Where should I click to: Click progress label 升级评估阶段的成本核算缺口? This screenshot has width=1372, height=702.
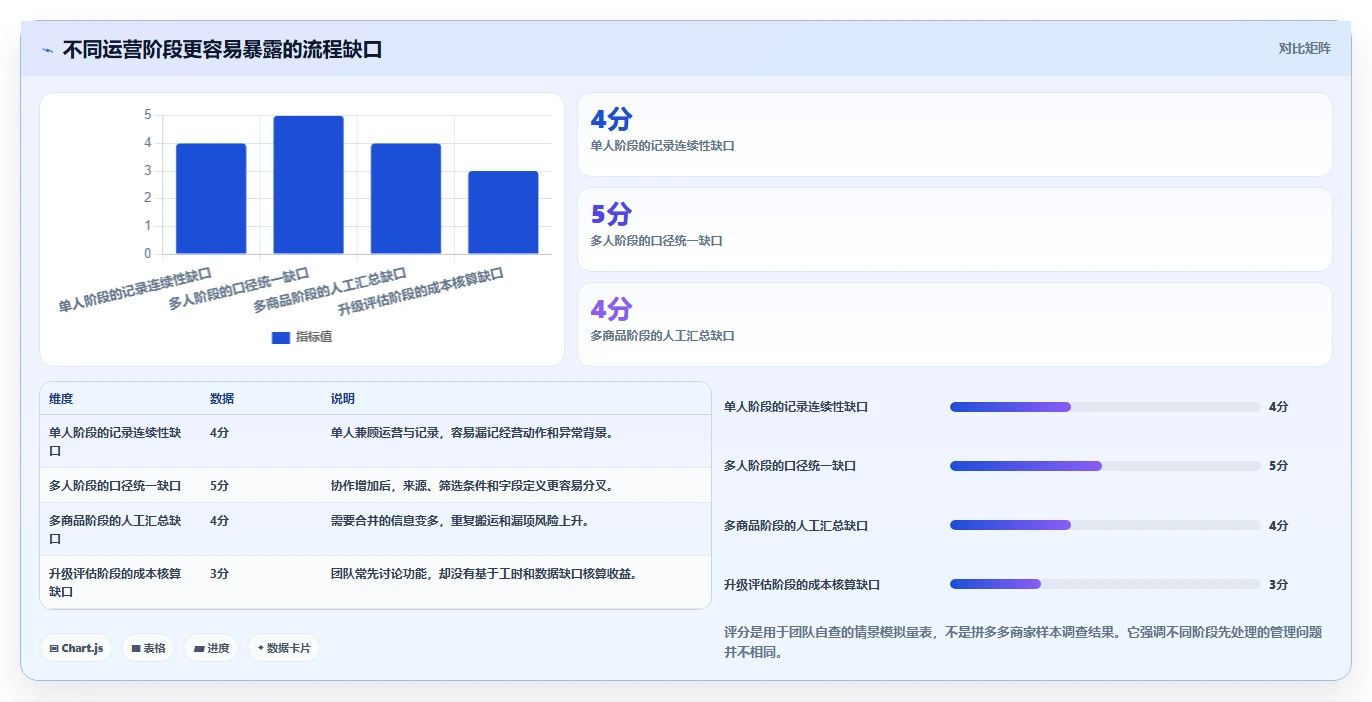tap(802, 585)
